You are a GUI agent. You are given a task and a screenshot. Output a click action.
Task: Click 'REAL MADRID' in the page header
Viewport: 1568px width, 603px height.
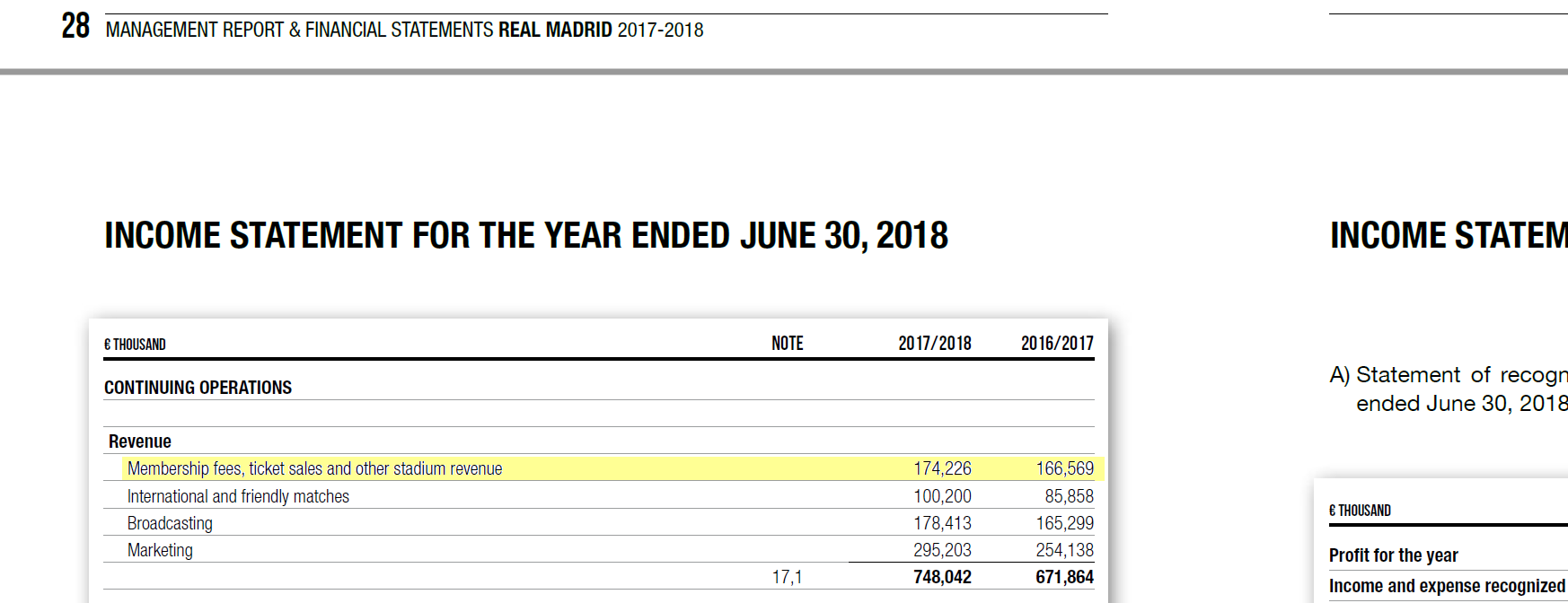tap(555, 30)
